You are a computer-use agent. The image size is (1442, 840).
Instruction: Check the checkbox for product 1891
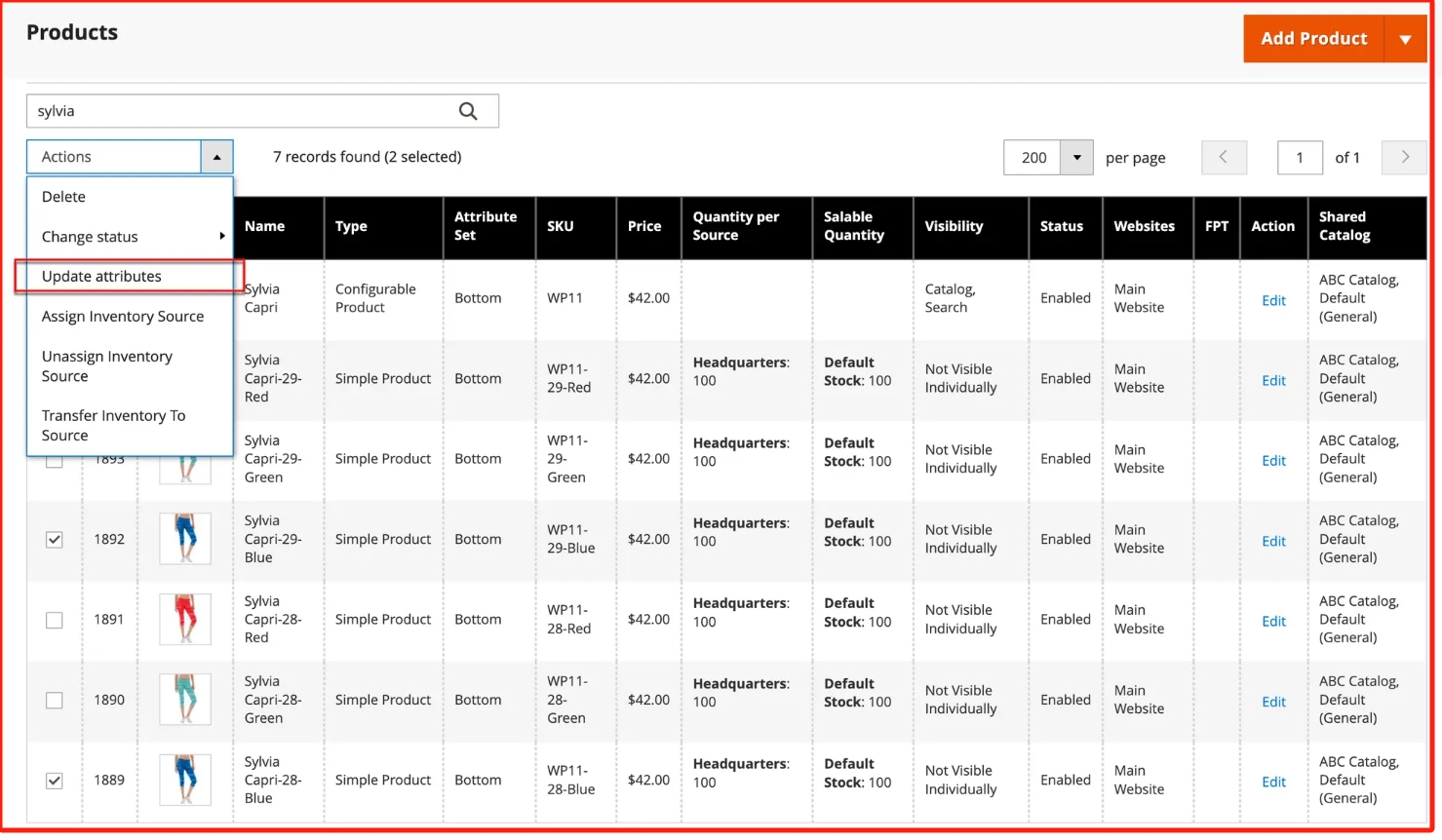coord(55,620)
